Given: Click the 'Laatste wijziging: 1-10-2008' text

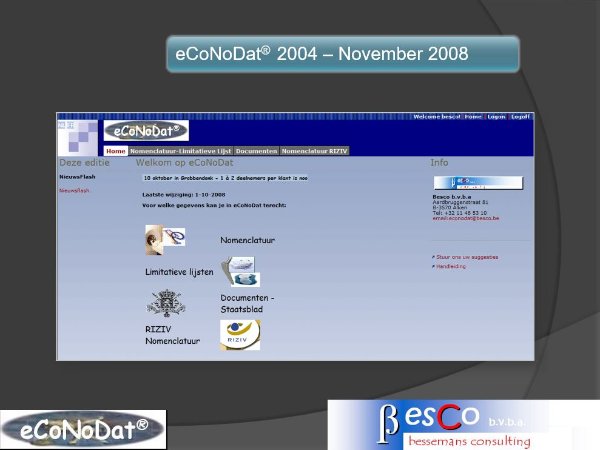Looking at the screenshot, I should (184, 195).
